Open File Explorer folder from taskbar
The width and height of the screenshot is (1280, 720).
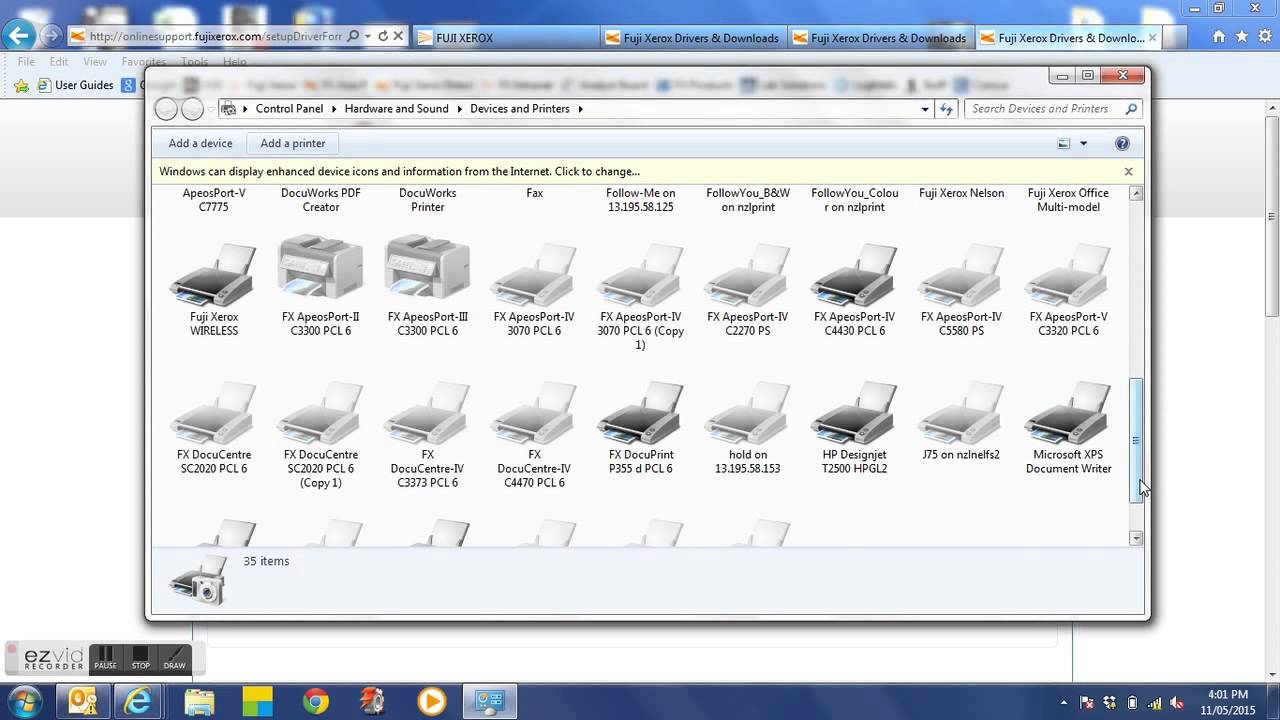pyautogui.click(x=200, y=701)
